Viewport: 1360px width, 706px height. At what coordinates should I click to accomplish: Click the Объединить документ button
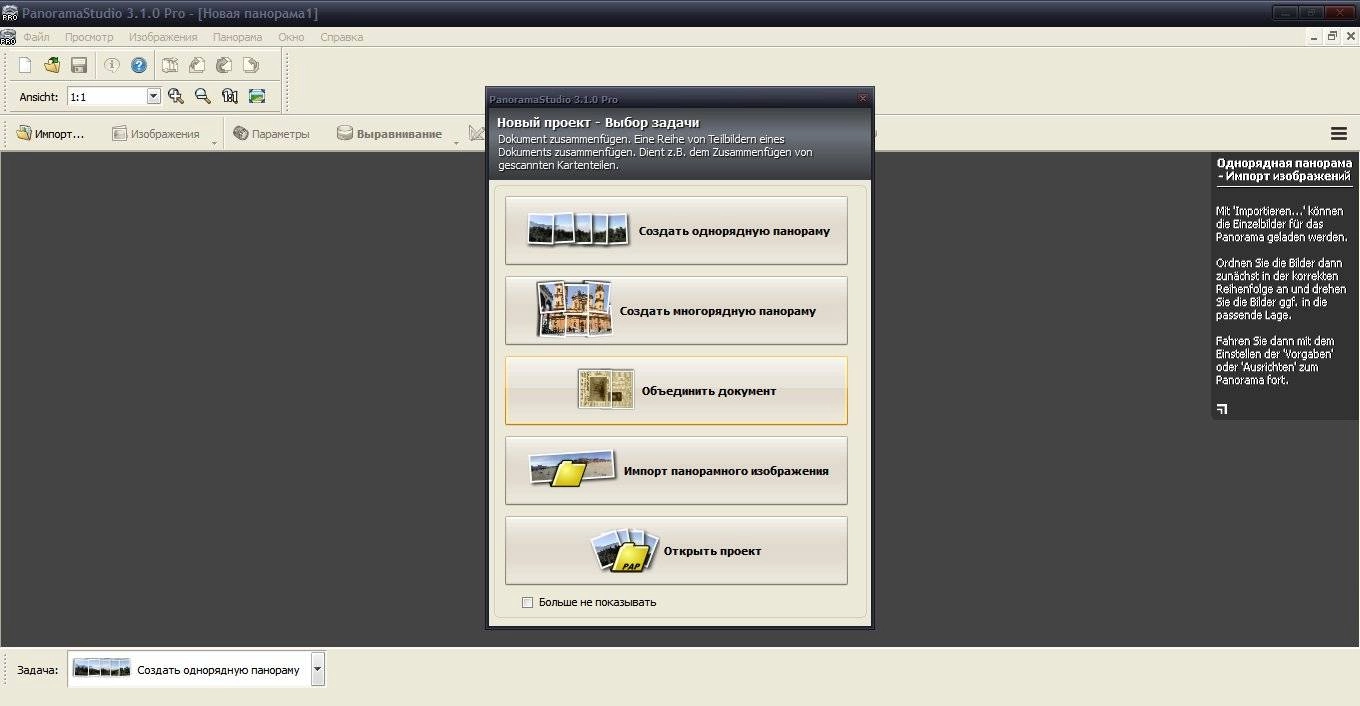pos(676,390)
